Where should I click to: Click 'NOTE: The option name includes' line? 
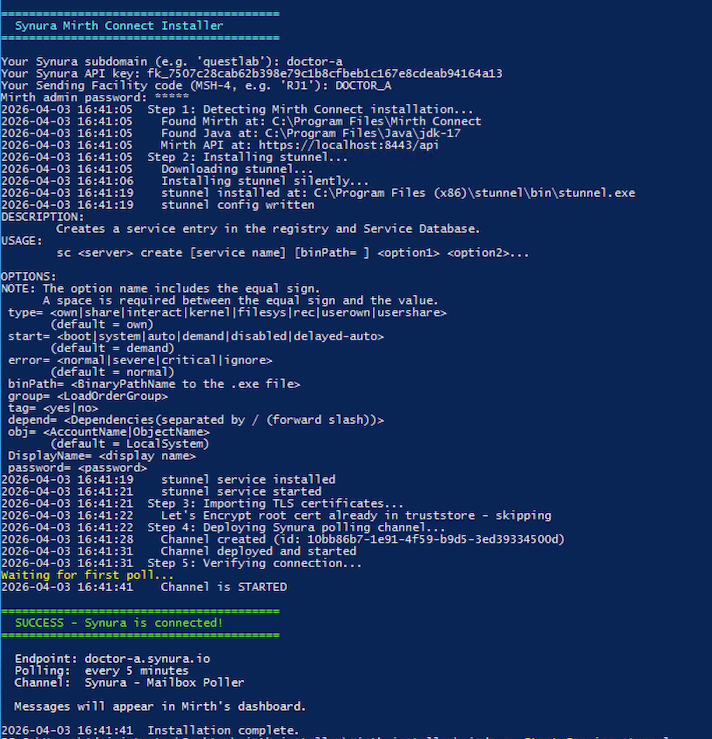[161, 288]
